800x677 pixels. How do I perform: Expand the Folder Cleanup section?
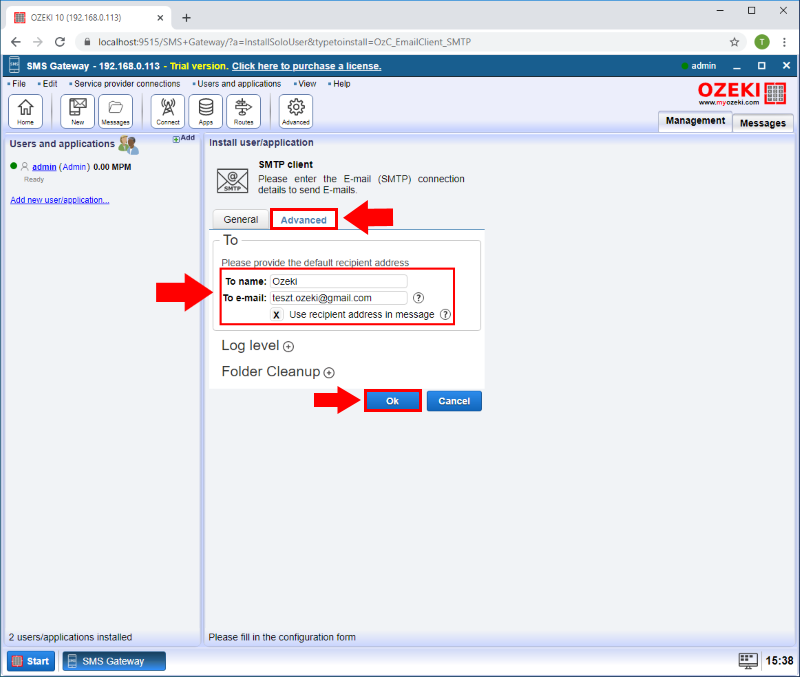pos(329,372)
